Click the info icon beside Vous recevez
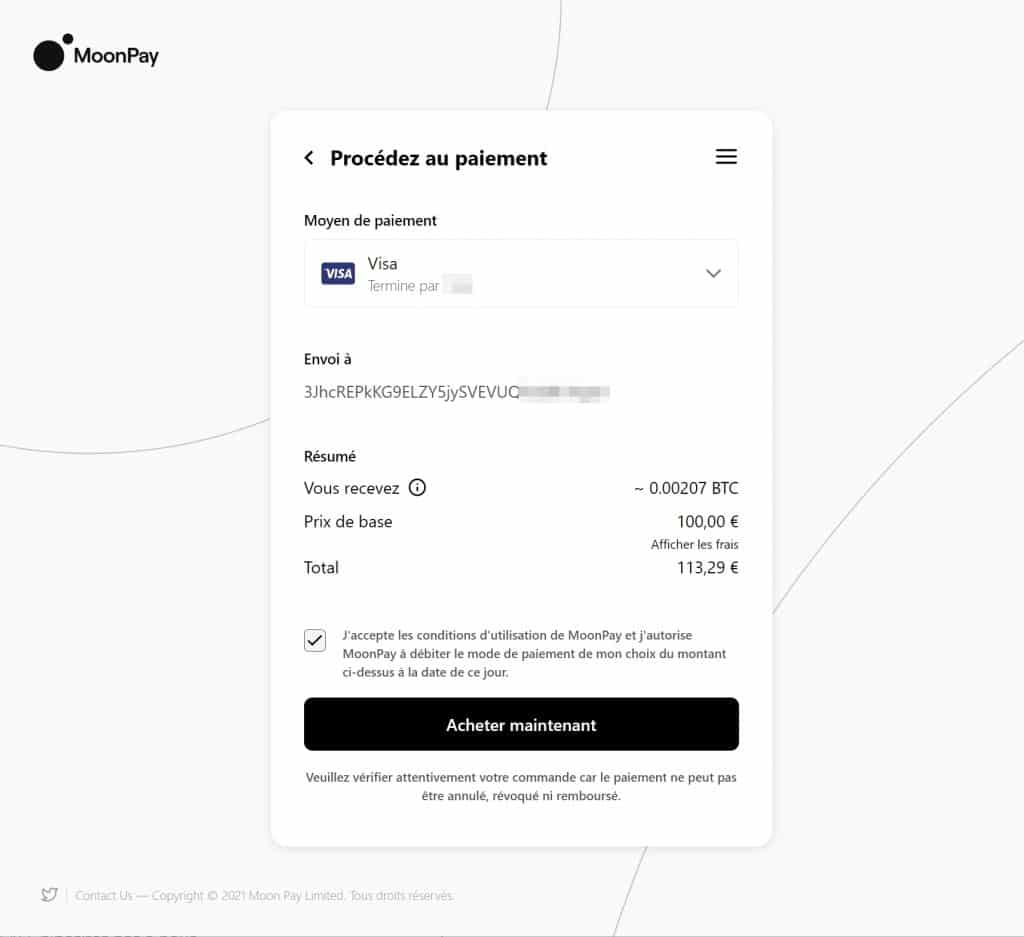 [416, 488]
